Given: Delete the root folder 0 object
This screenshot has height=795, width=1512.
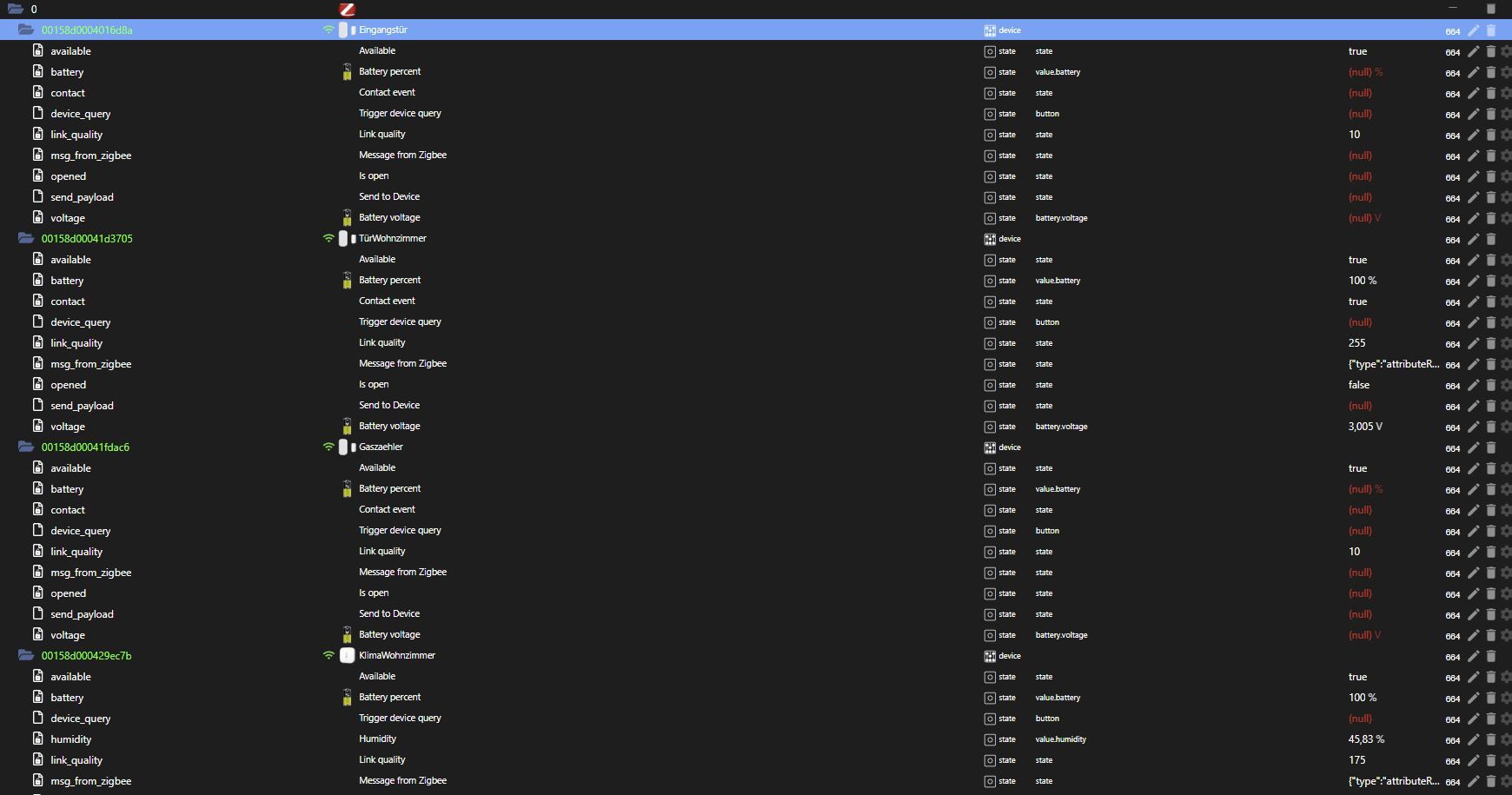Looking at the screenshot, I should tap(1491, 9).
